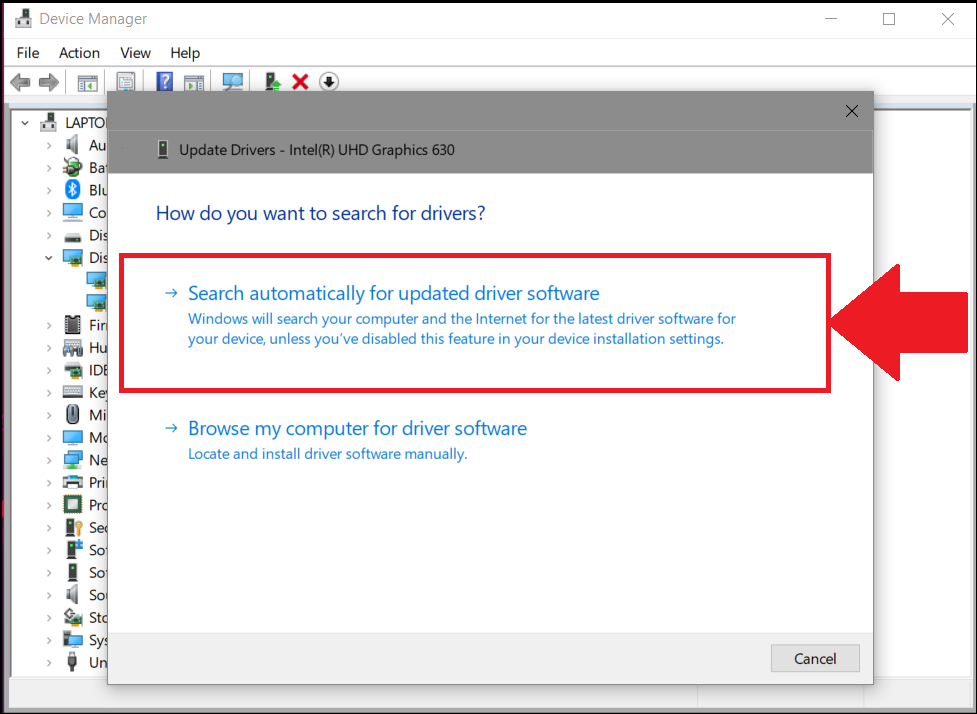This screenshot has width=977, height=714.
Task: Click the Disable device toolbar icon
Action: (x=328, y=81)
